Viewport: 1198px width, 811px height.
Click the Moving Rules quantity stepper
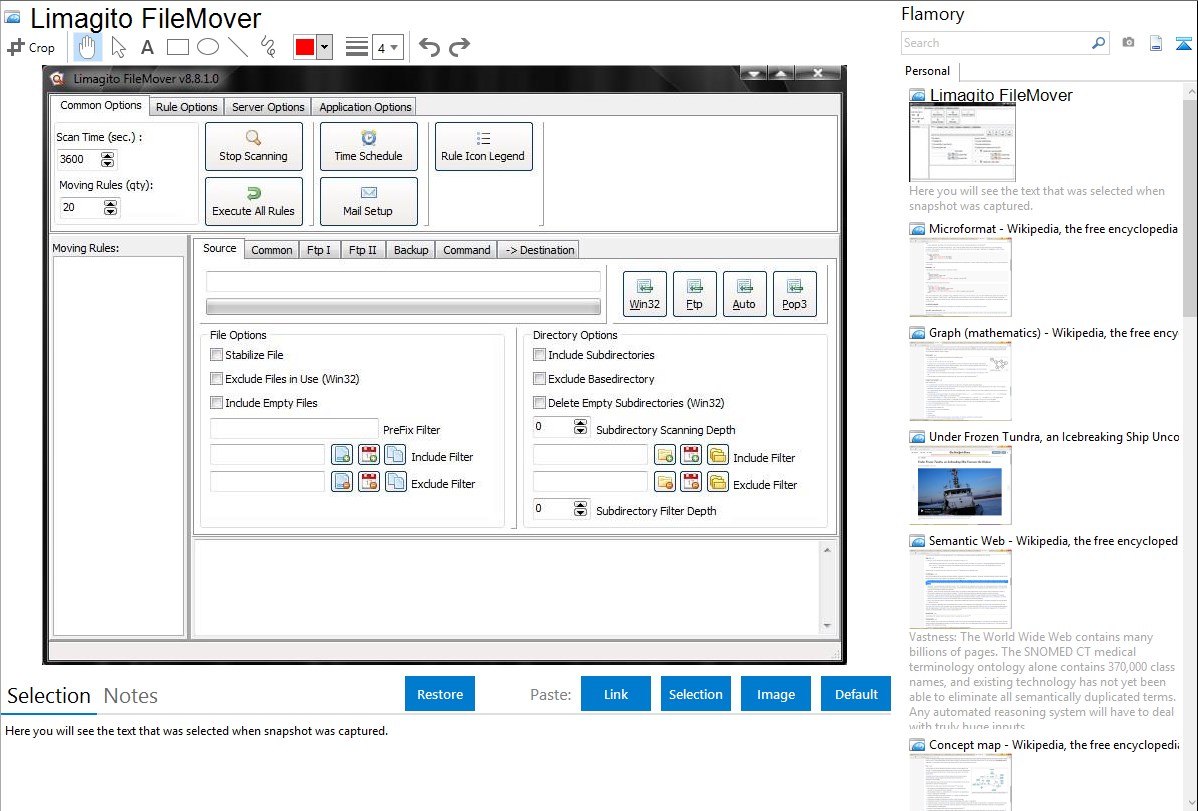pyautogui.click(x=111, y=207)
